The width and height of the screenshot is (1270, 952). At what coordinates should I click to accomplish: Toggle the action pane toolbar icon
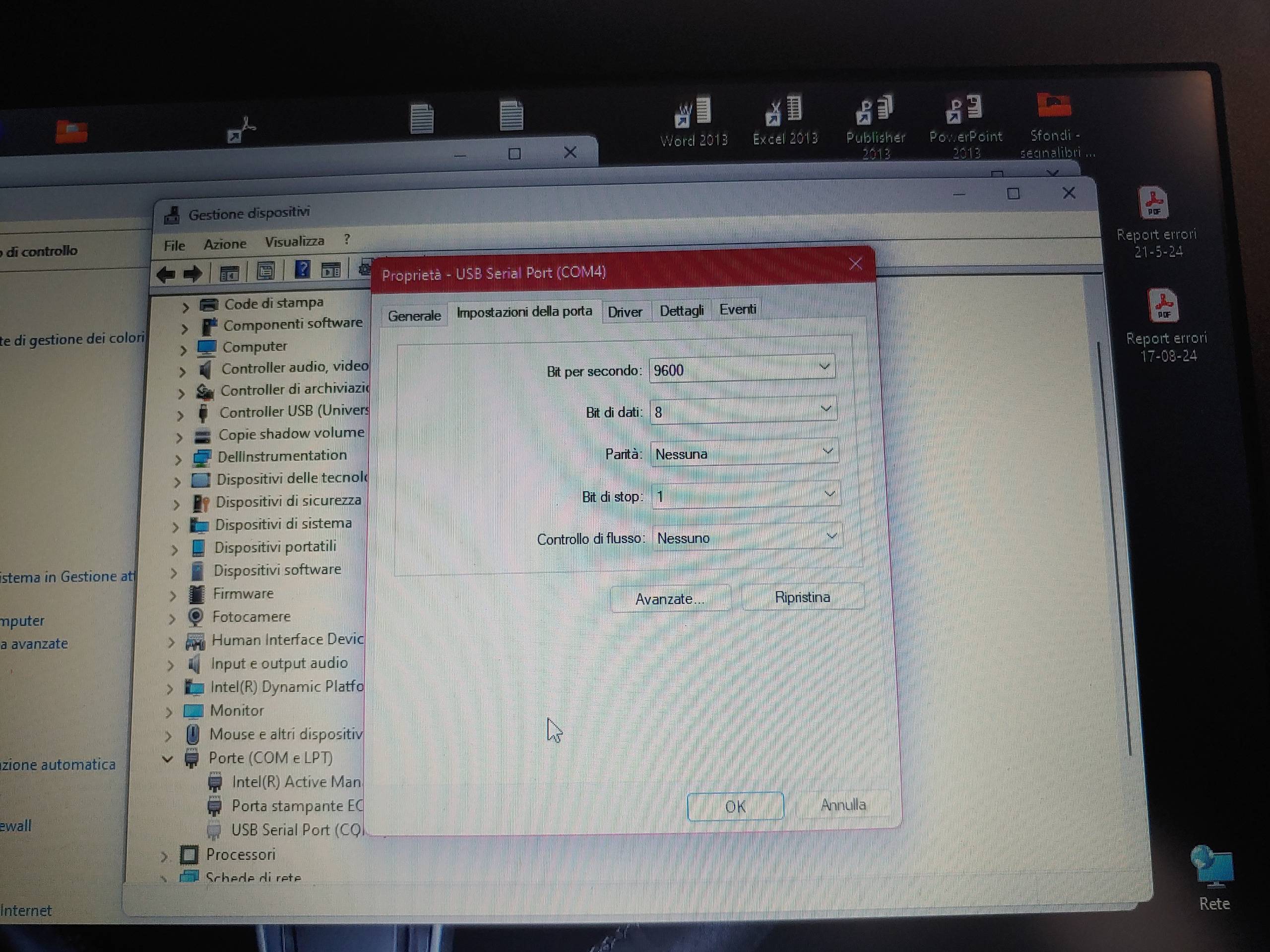coord(331,269)
